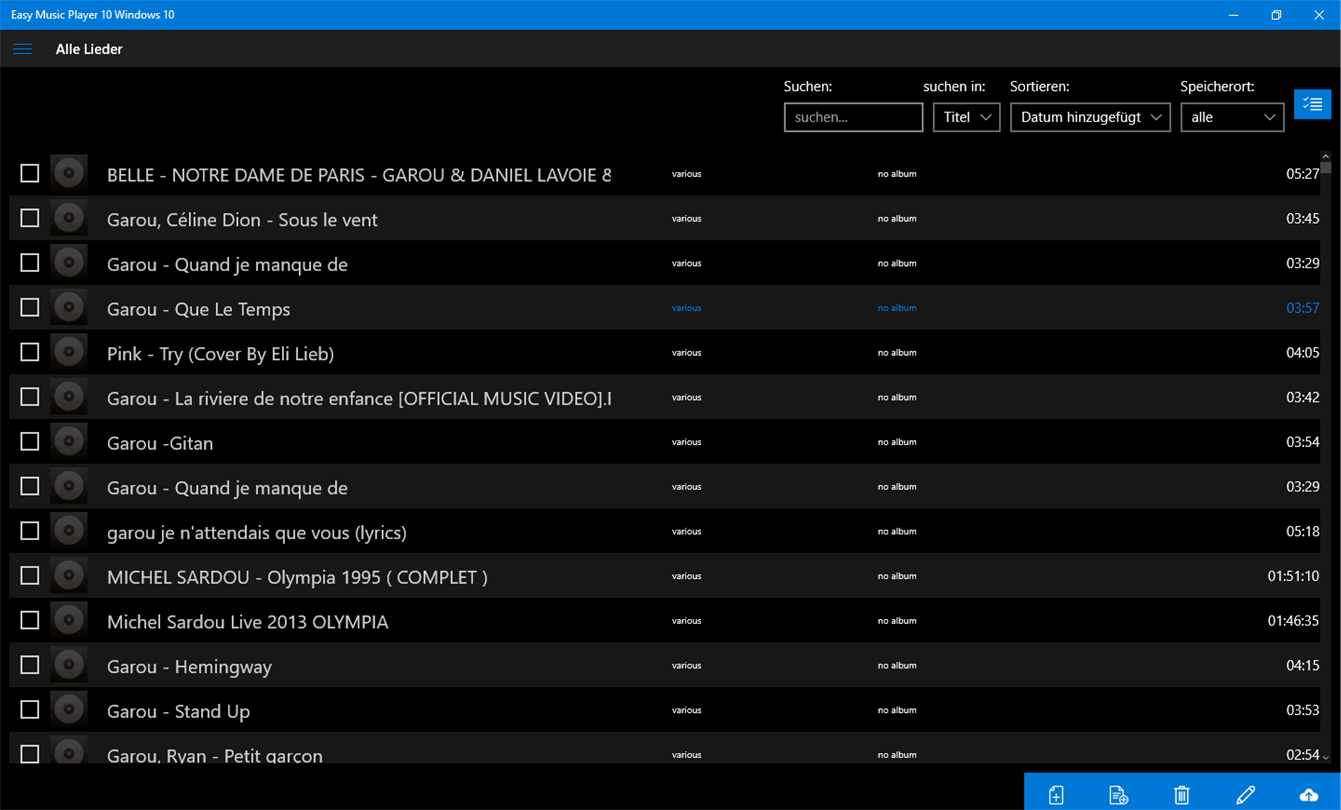This screenshot has height=810, width=1341.
Task: Click the add to playlist icon
Action: pos(1119,795)
